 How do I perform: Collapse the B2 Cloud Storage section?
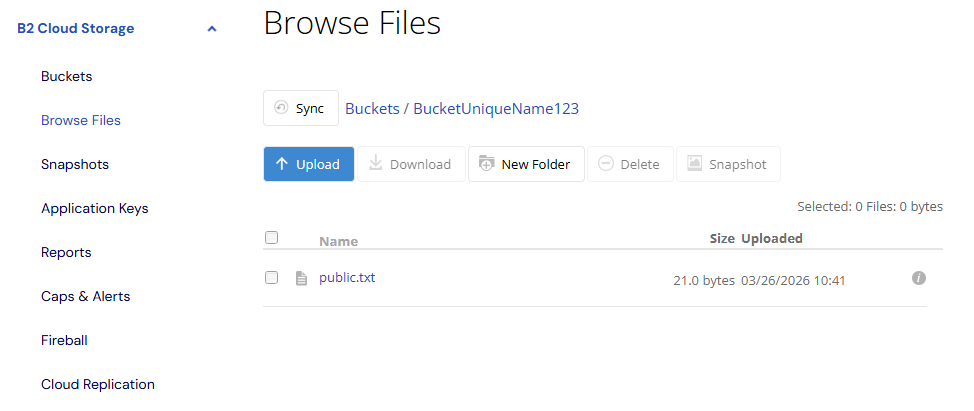click(211, 29)
